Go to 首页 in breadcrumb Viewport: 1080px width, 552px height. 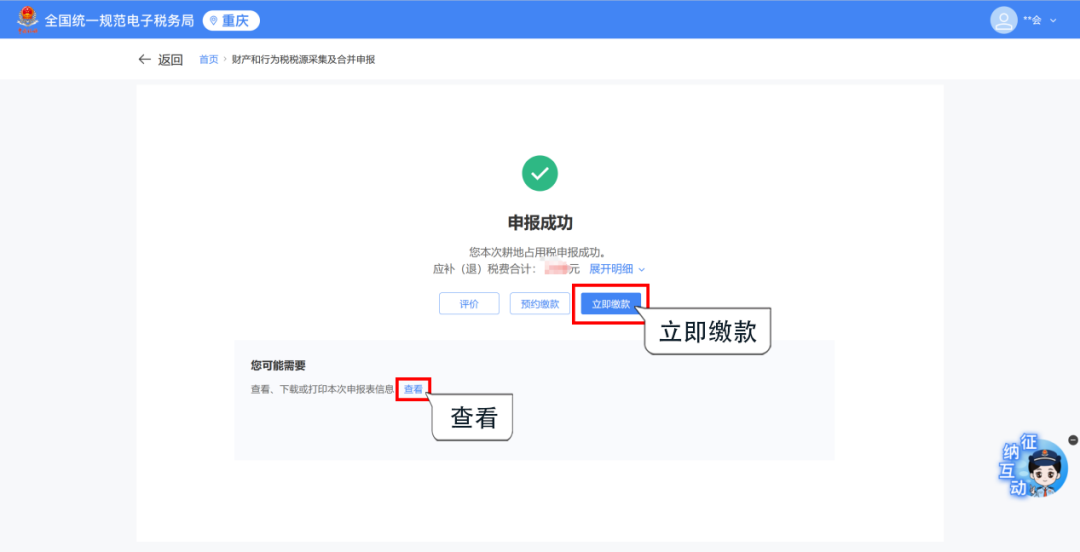point(209,60)
